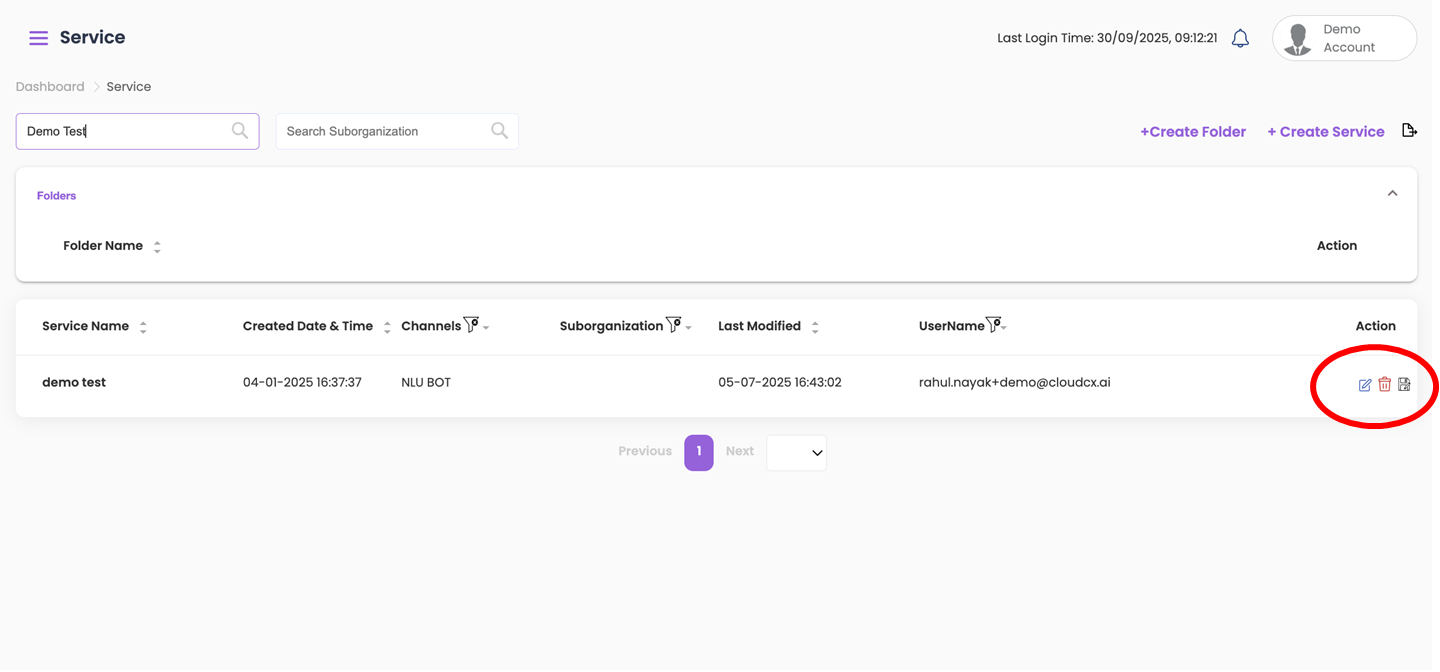Viewport: 1440px width, 672px height.
Task: Click the notification bell icon
Action: [x=1240, y=39]
